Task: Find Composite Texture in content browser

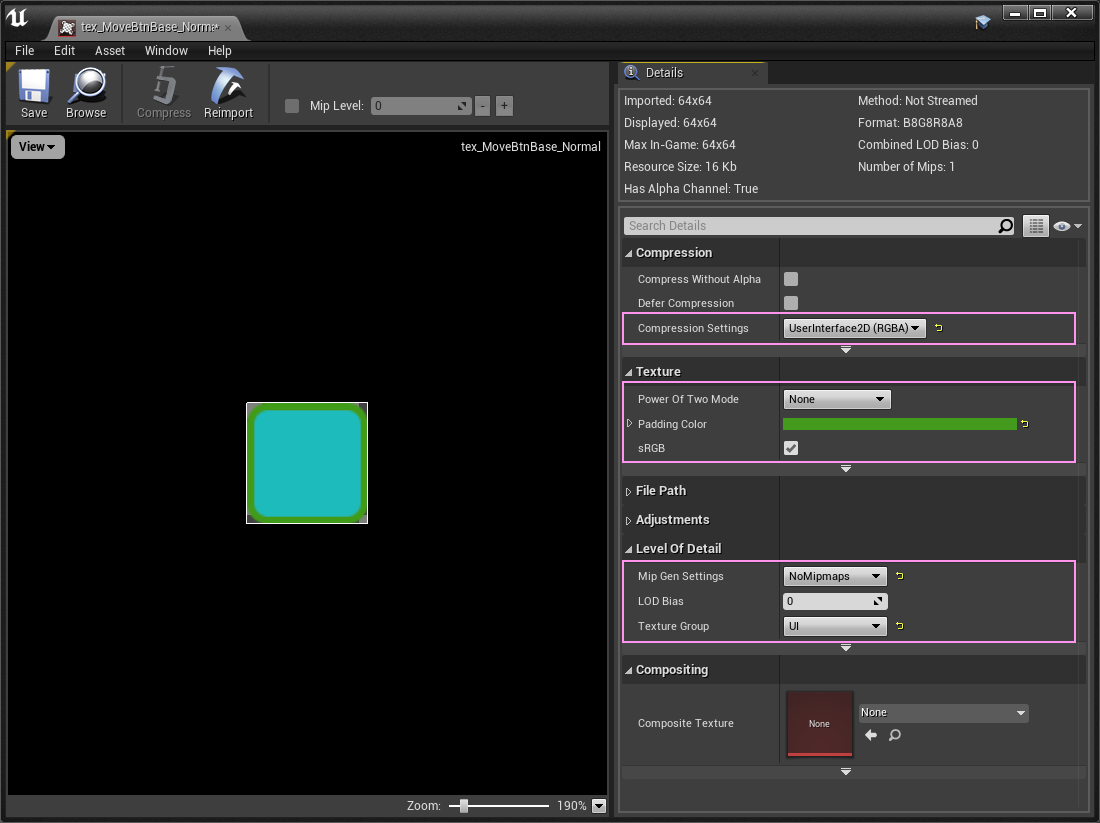Action: click(x=894, y=735)
